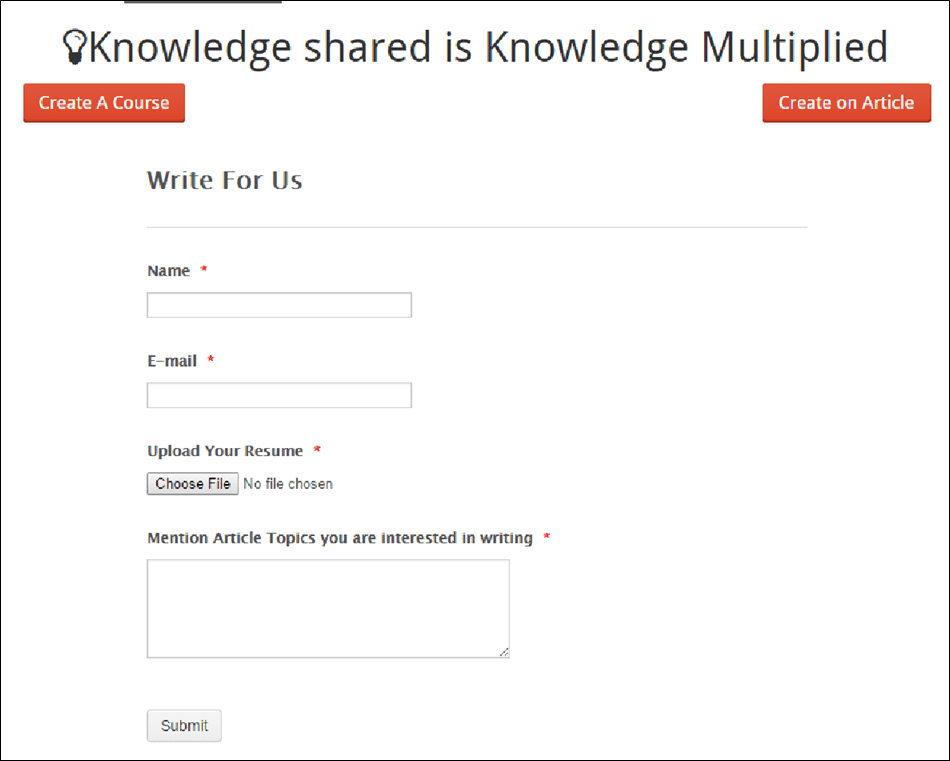Image resolution: width=950 pixels, height=761 pixels.
Task: Click the Name field label
Action: point(168,271)
